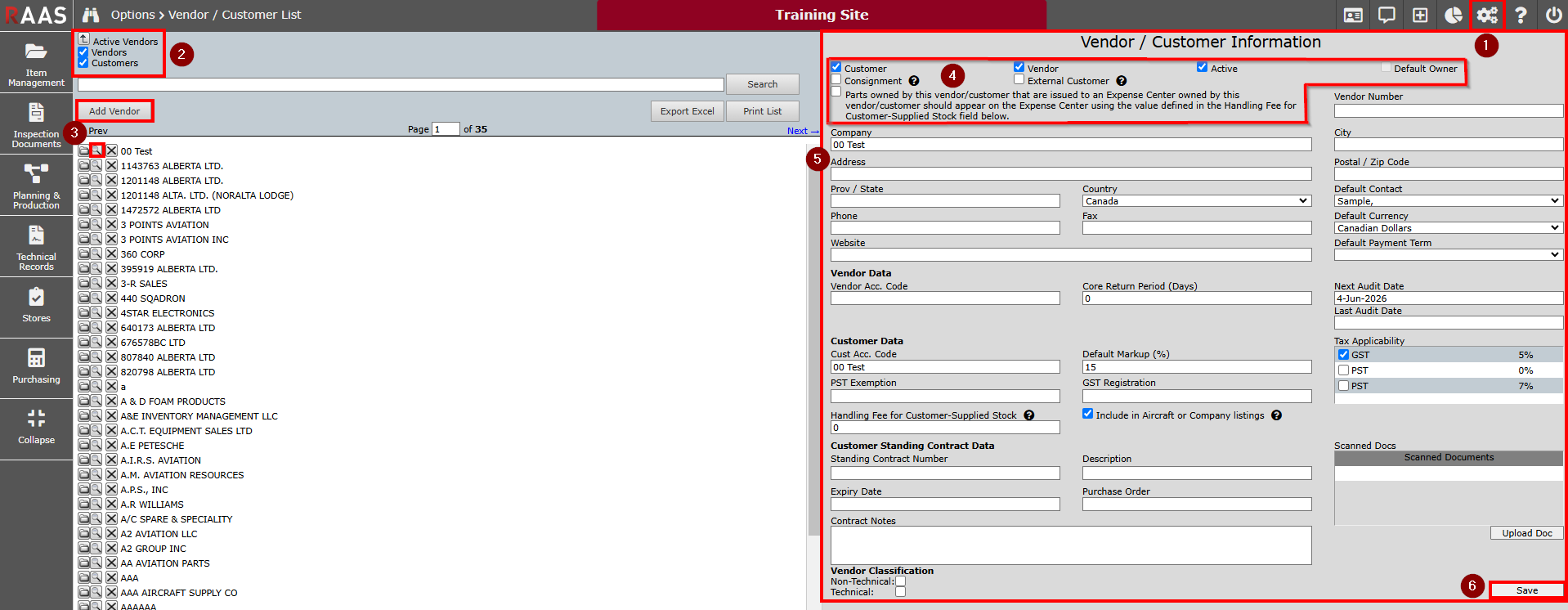This screenshot has width=1568, height=610.
Task: Open the Default Currency dropdown
Action: (1448, 228)
